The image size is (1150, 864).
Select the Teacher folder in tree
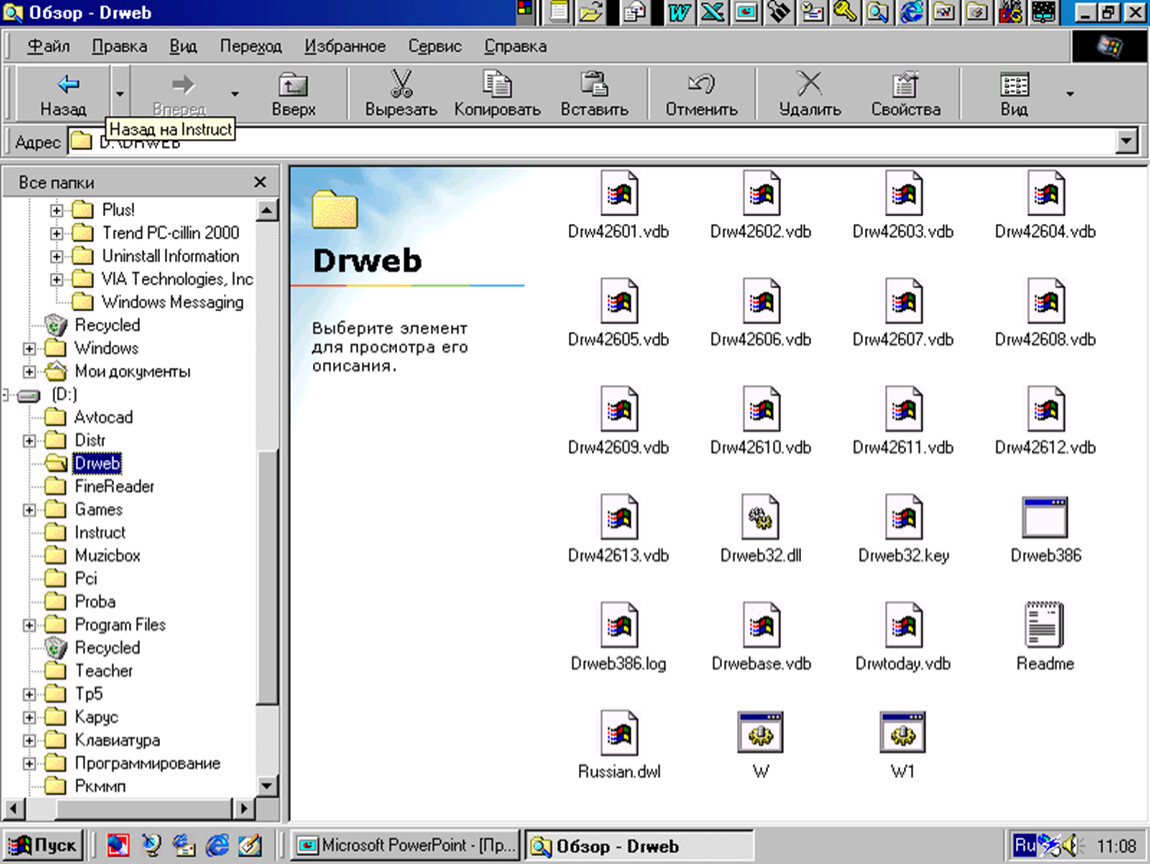(103, 671)
